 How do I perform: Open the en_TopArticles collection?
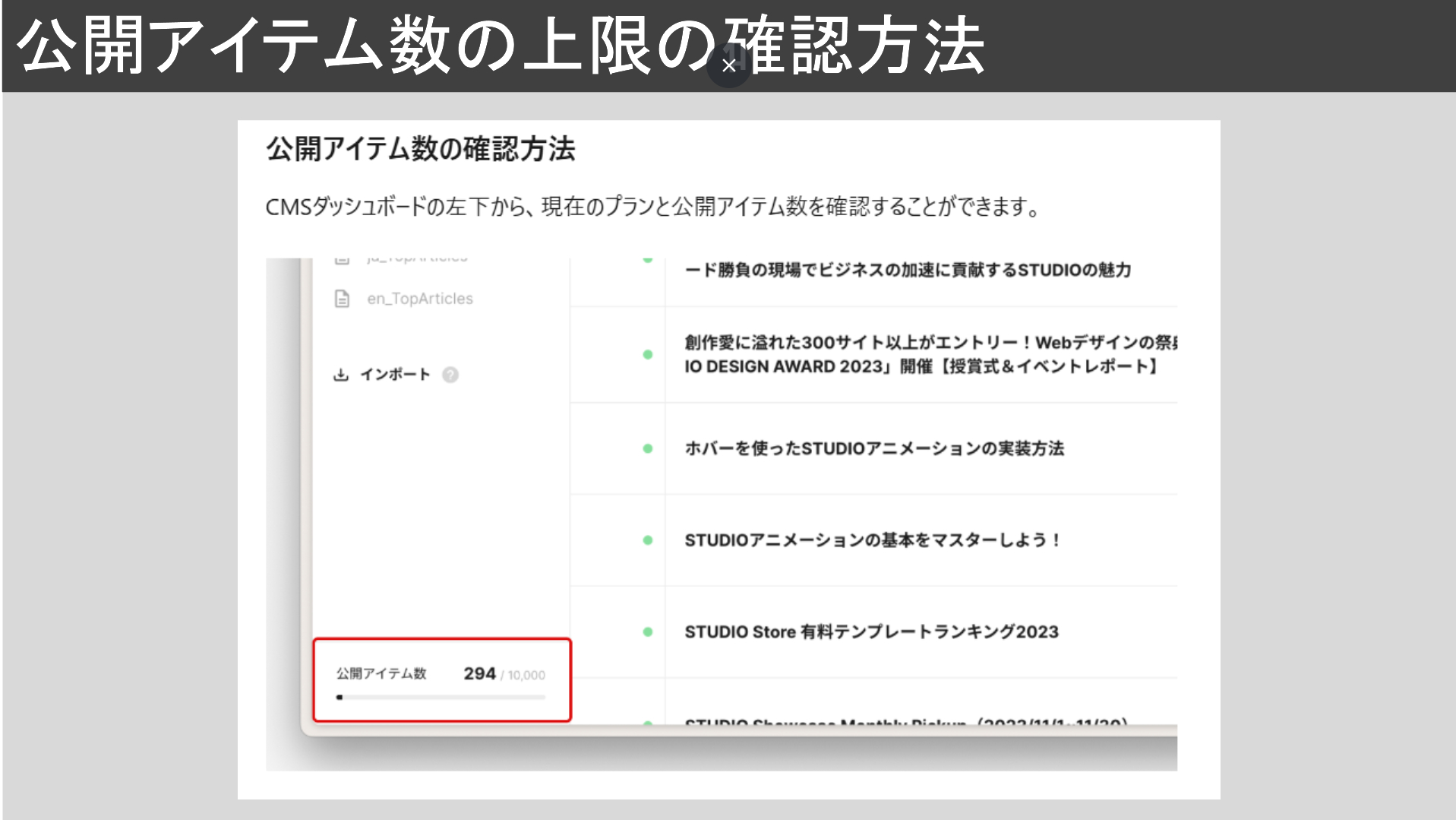coord(420,299)
